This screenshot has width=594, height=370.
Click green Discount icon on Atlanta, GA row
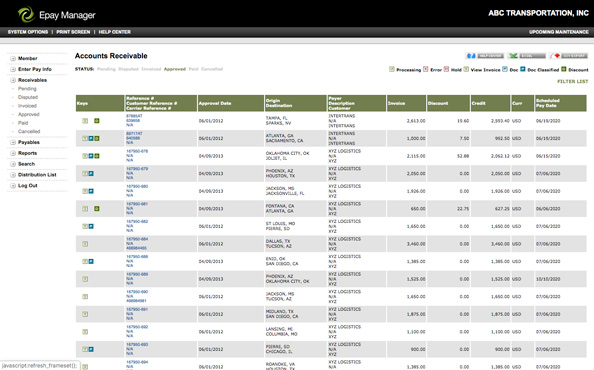pyautogui.click(x=97, y=139)
